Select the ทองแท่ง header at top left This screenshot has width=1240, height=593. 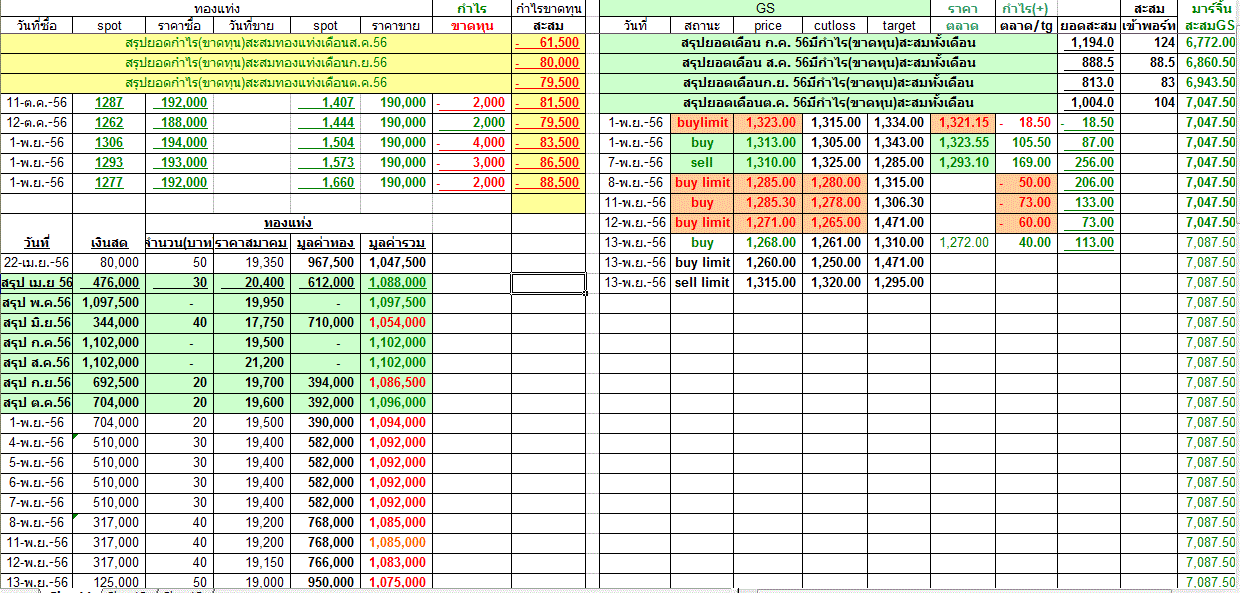(216, 7)
